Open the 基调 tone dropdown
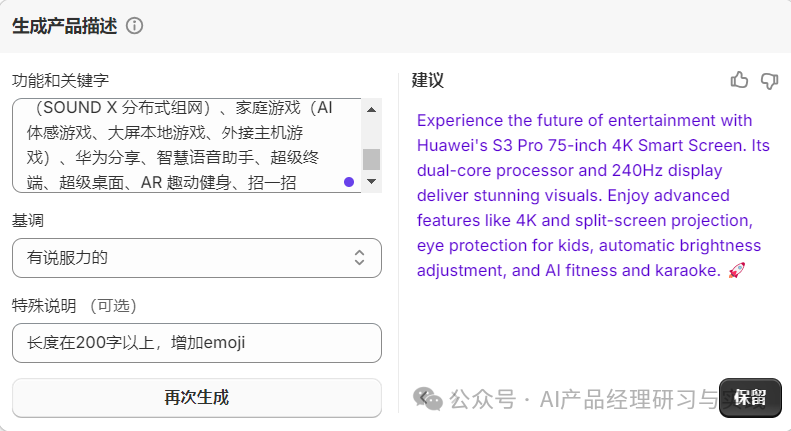The image size is (791, 431). pos(196,258)
